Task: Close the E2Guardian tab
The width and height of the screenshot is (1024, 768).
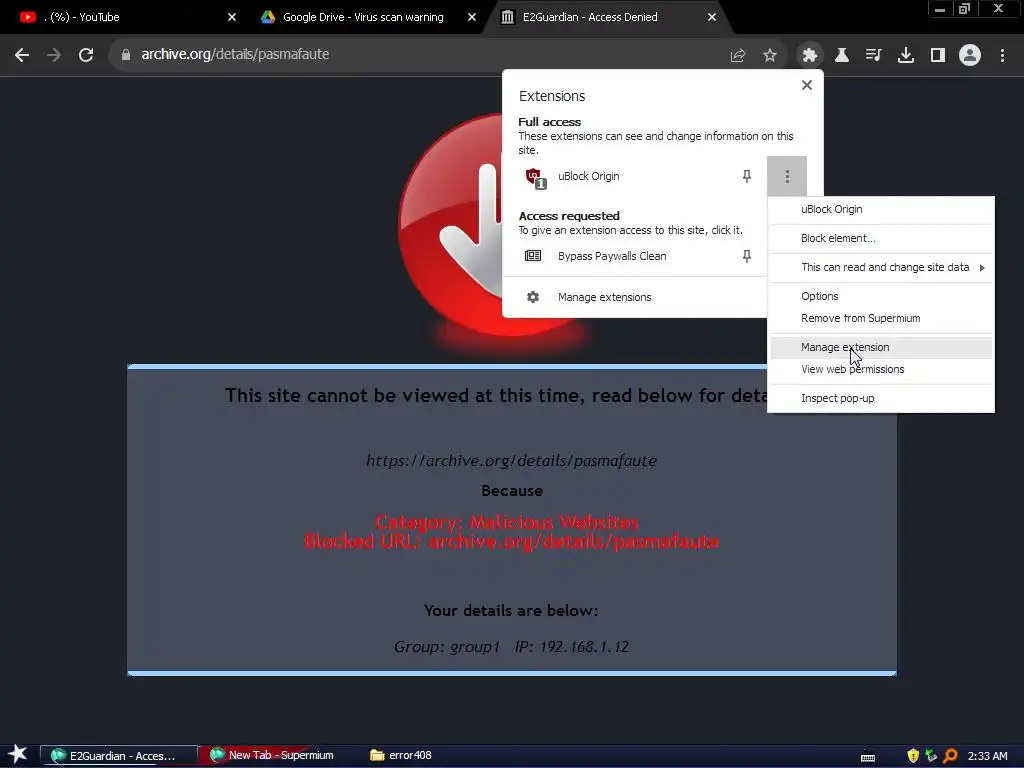Action: pyautogui.click(x=712, y=17)
